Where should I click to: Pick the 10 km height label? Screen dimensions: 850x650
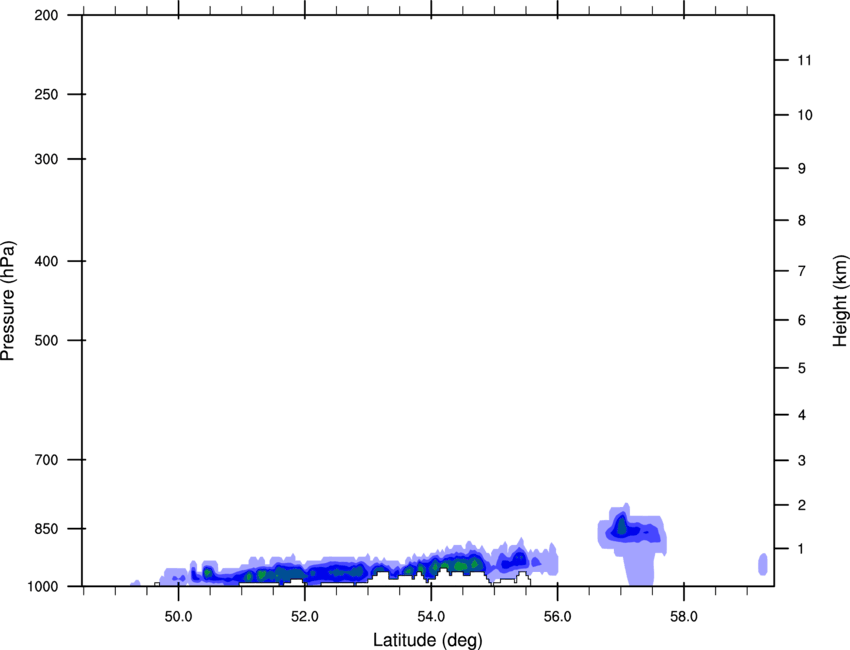[x=805, y=115]
